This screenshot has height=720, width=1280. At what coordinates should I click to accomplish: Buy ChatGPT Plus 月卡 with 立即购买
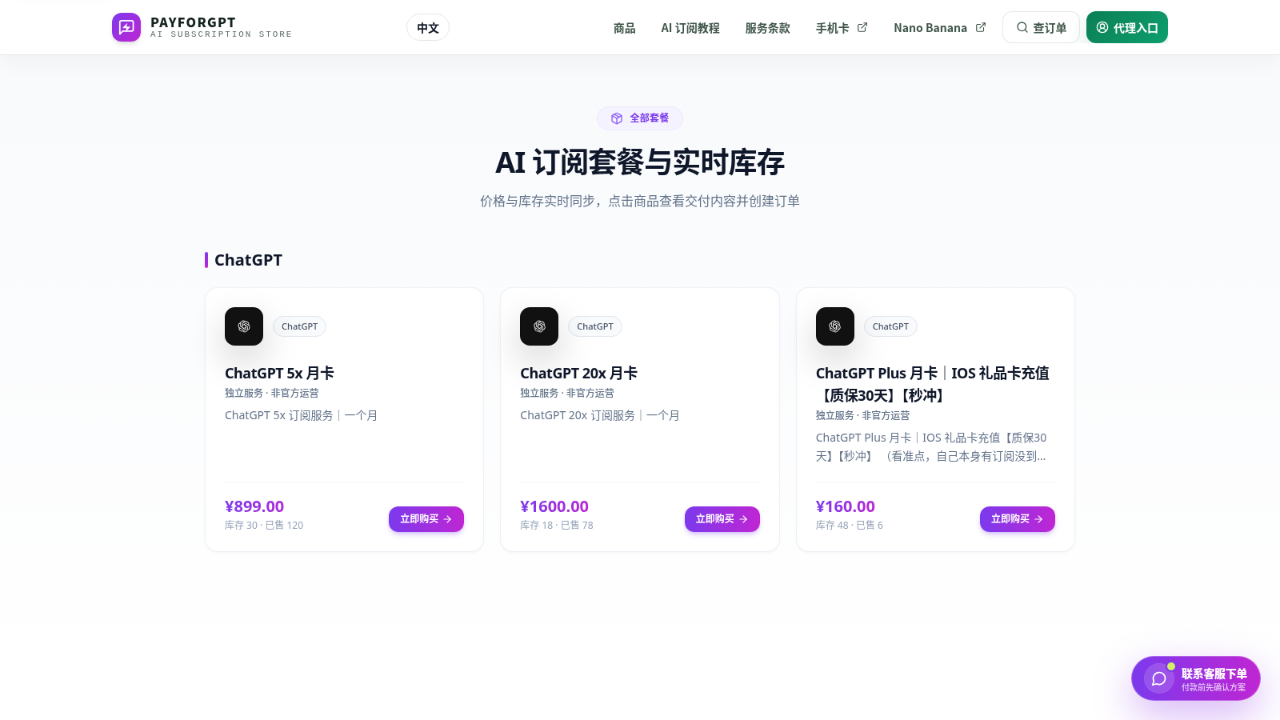coord(1017,519)
